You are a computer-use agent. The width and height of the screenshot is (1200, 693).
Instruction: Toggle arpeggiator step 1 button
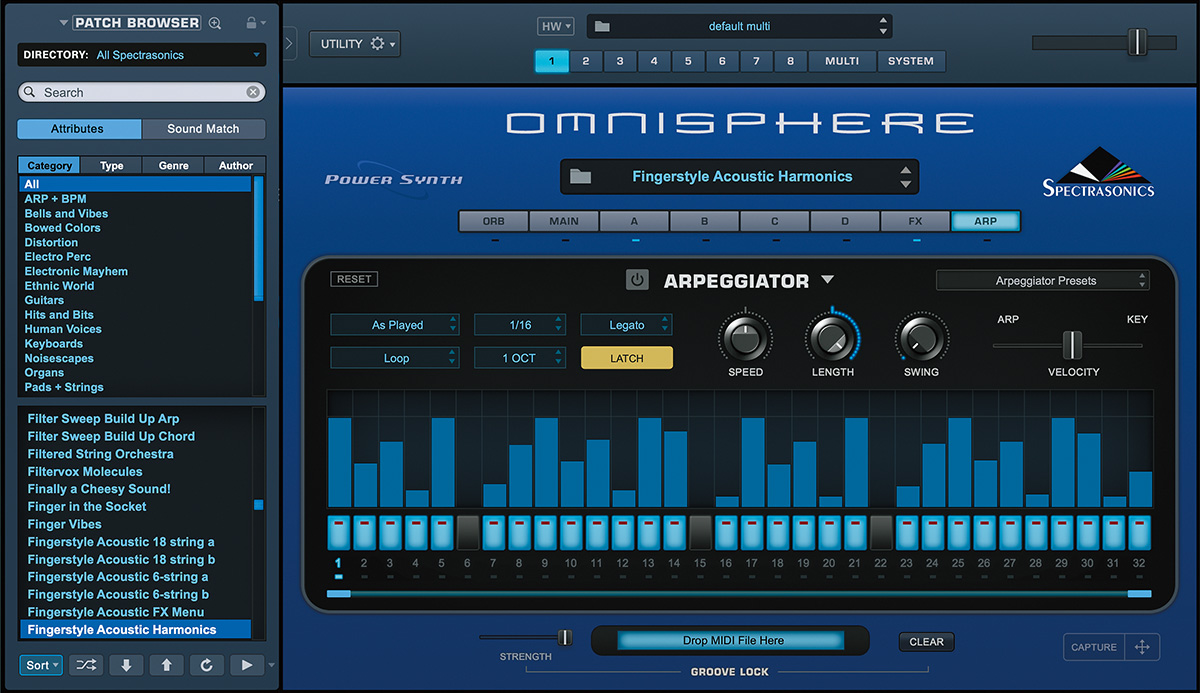[x=338, y=532]
